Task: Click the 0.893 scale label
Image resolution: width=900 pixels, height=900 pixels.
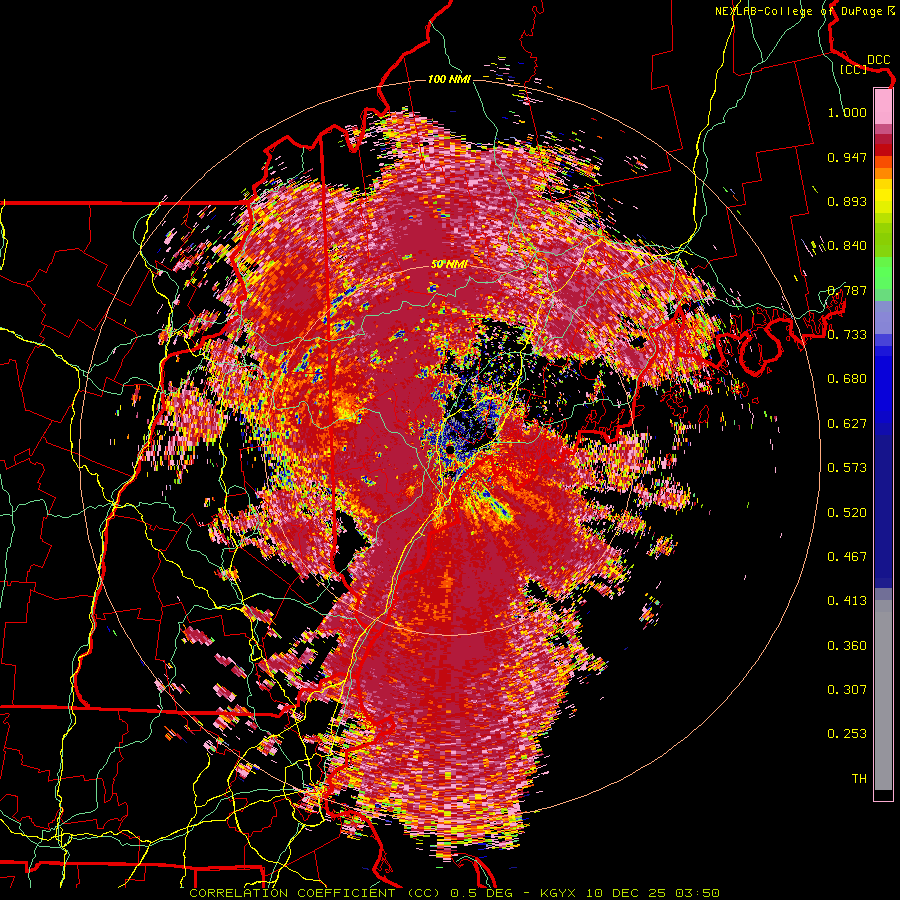Action: (847, 201)
